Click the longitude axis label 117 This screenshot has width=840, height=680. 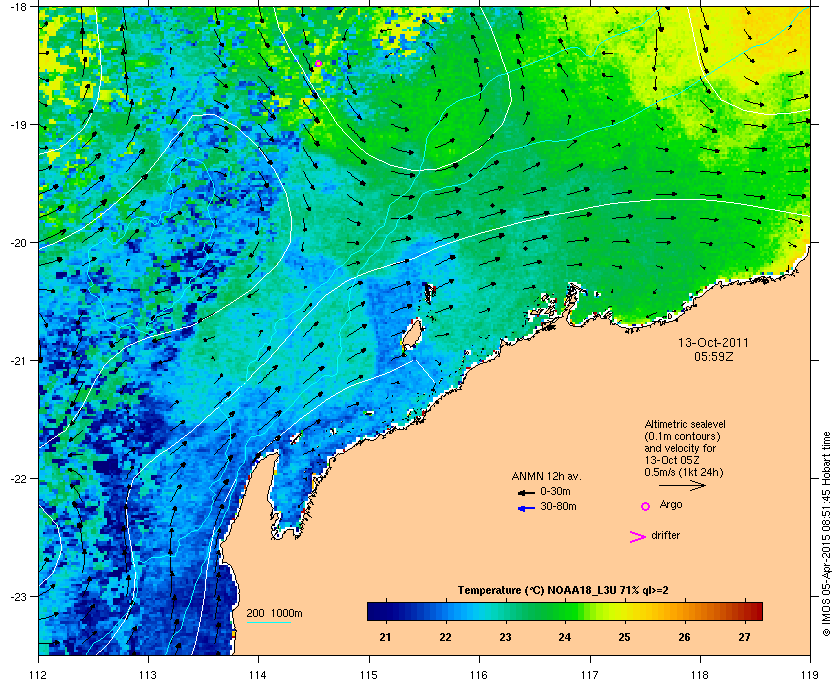[590, 674]
